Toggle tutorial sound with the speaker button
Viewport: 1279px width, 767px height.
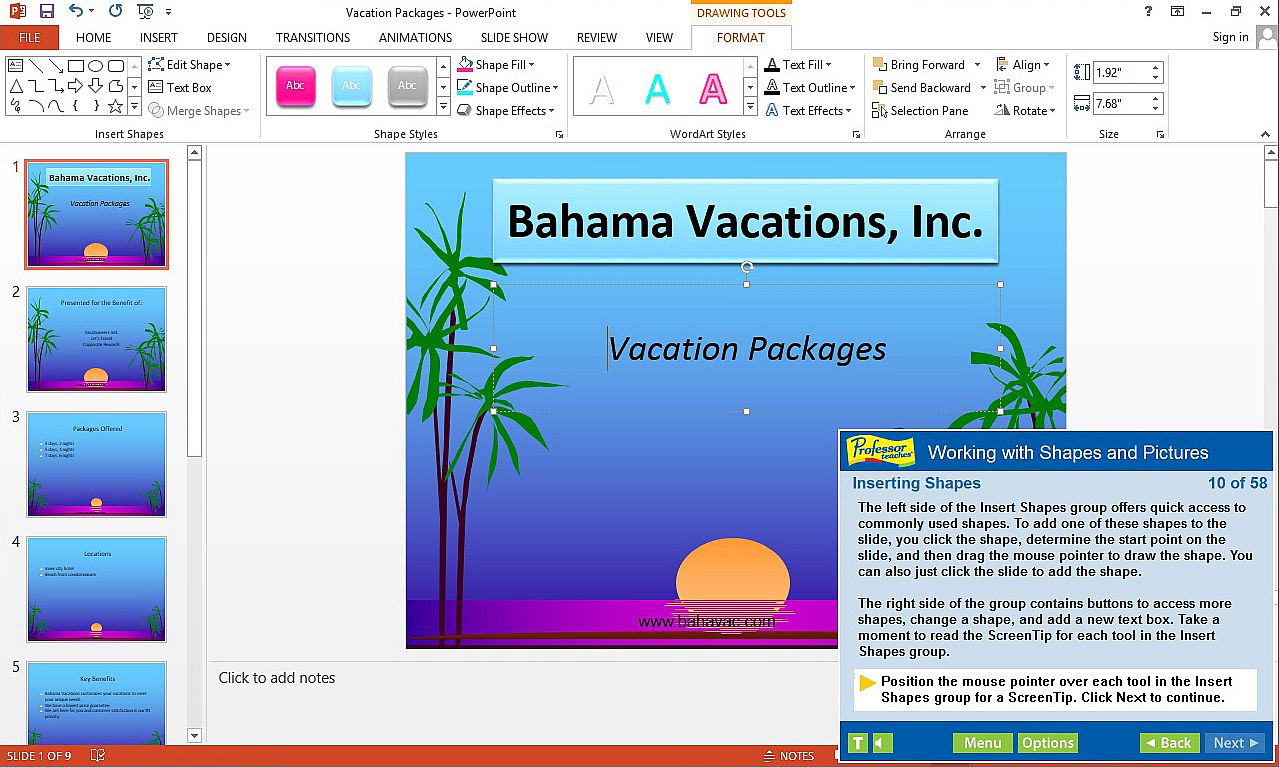(x=882, y=743)
